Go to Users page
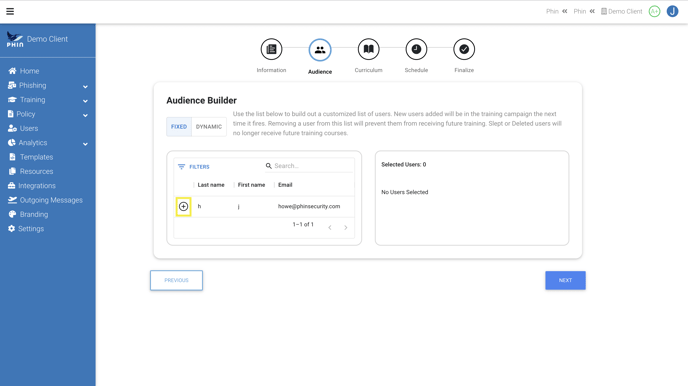 23,129
